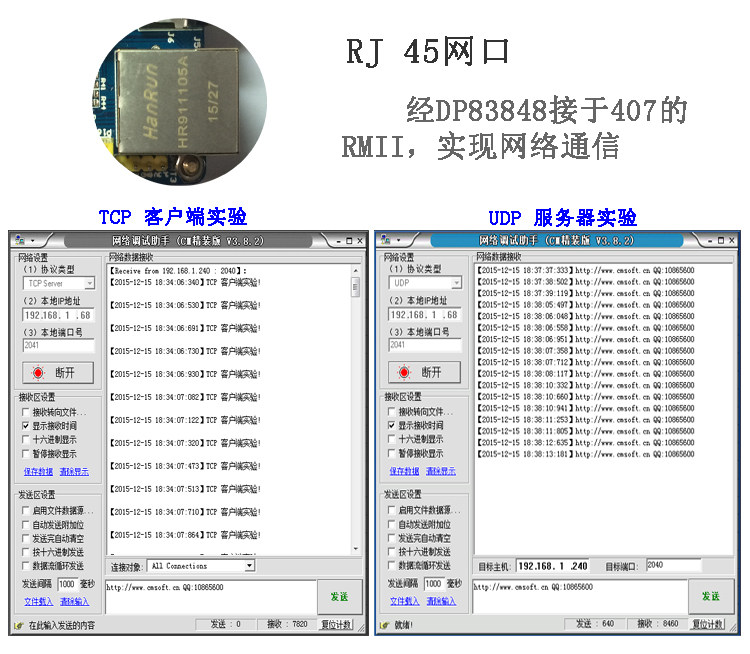
Task: Enable 数据流循环发送 checkbox in the TCP window
Action: point(26,566)
